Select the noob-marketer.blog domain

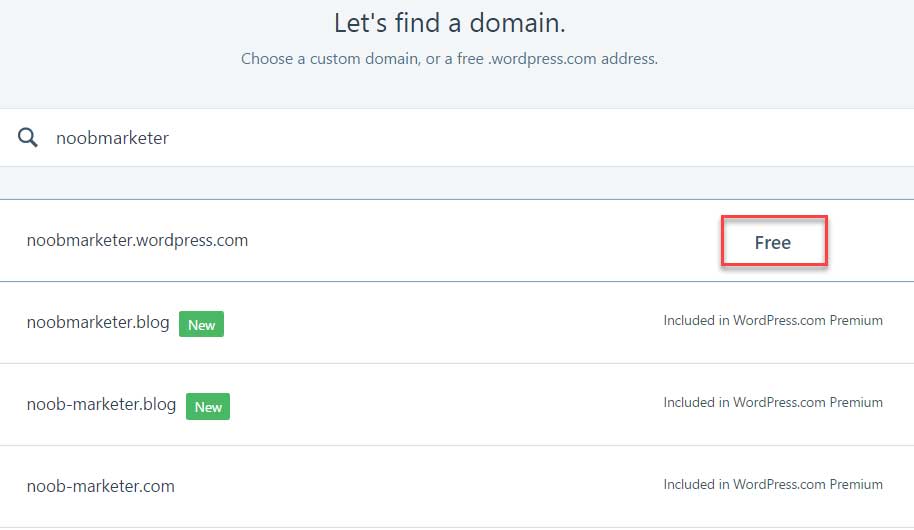click(x=101, y=404)
